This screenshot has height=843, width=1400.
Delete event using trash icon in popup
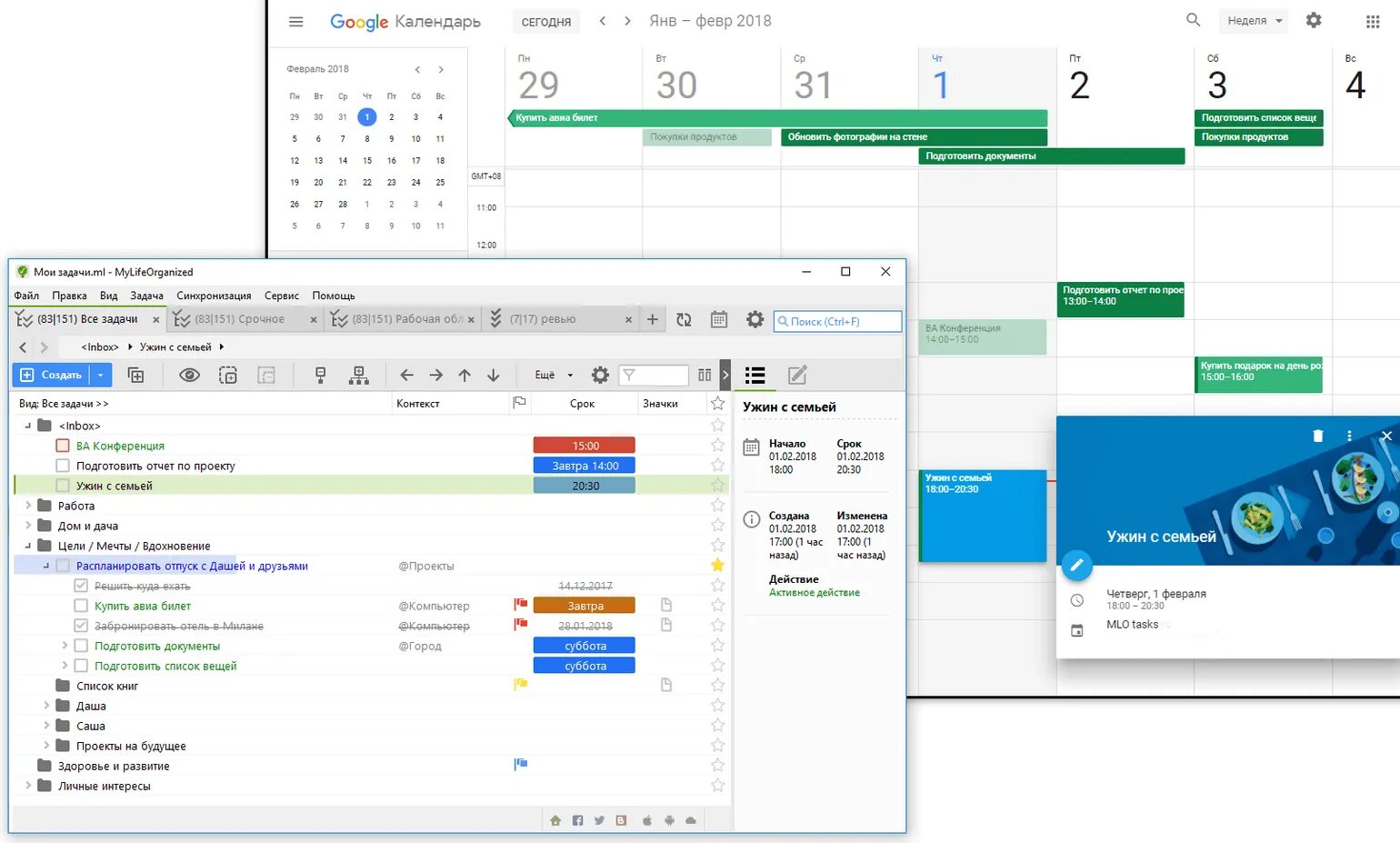tap(1318, 436)
